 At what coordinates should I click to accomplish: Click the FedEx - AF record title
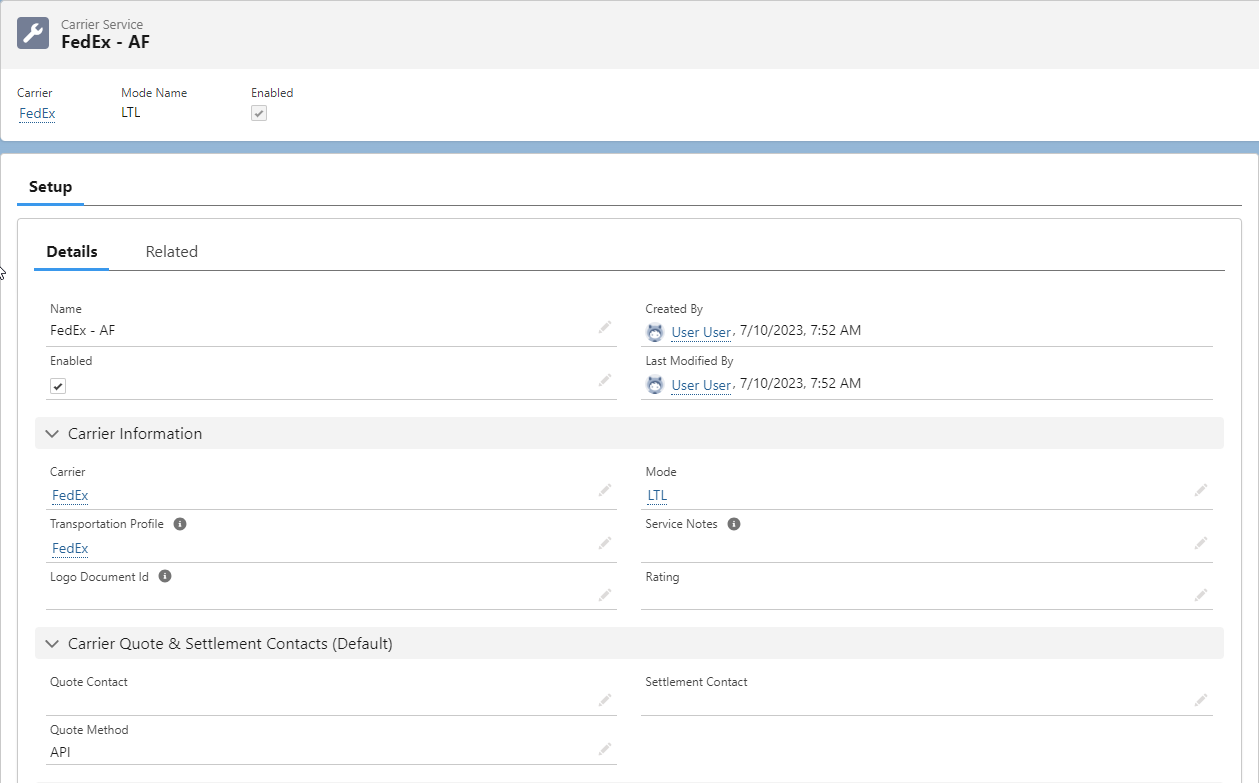(106, 42)
